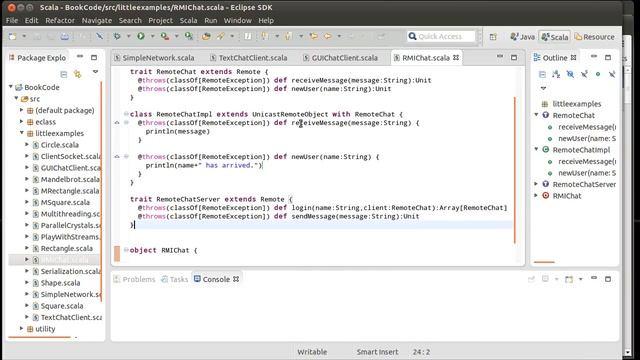Click the Previous Annotation icon
This screenshot has width=640, height=360.
click(289, 37)
